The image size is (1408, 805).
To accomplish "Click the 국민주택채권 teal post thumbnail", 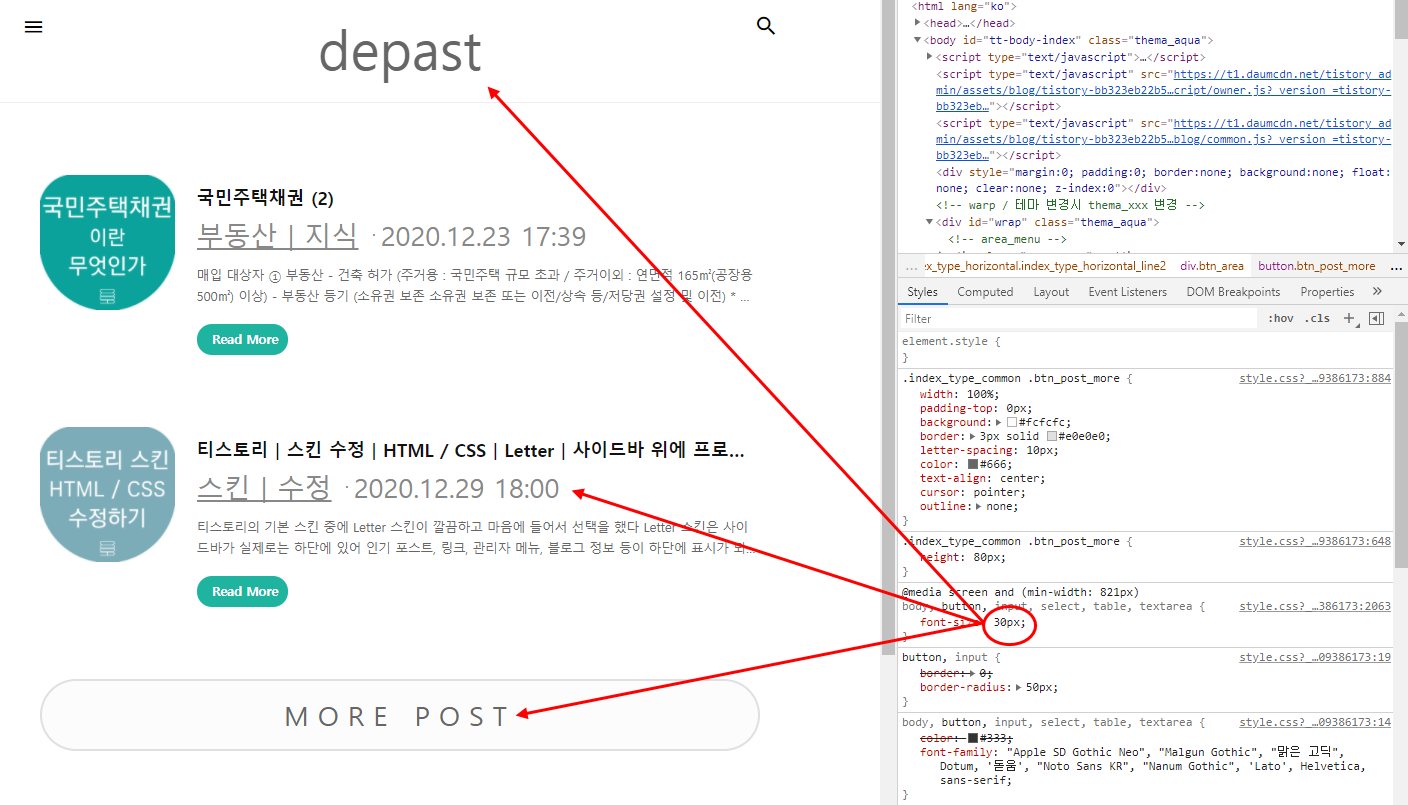I will (x=108, y=242).
